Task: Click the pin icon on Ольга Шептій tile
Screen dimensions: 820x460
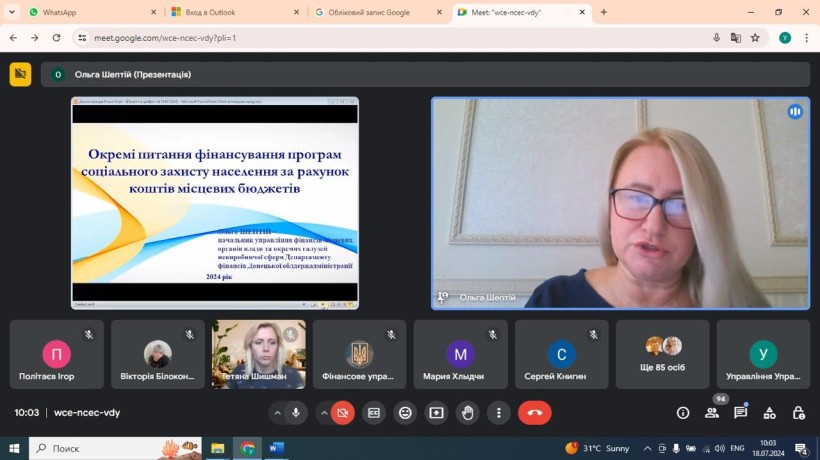Action: (x=442, y=297)
